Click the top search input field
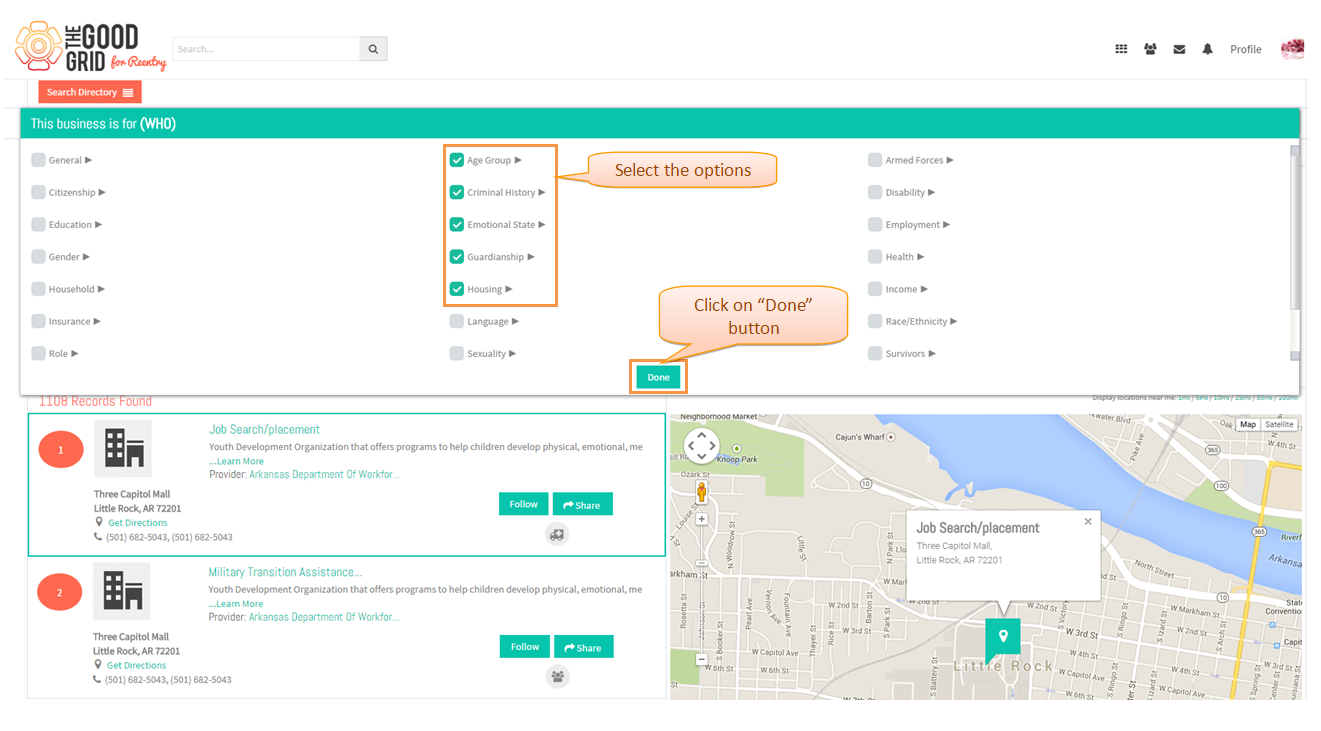Viewport: 1321px width, 731px height. (266, 49)
